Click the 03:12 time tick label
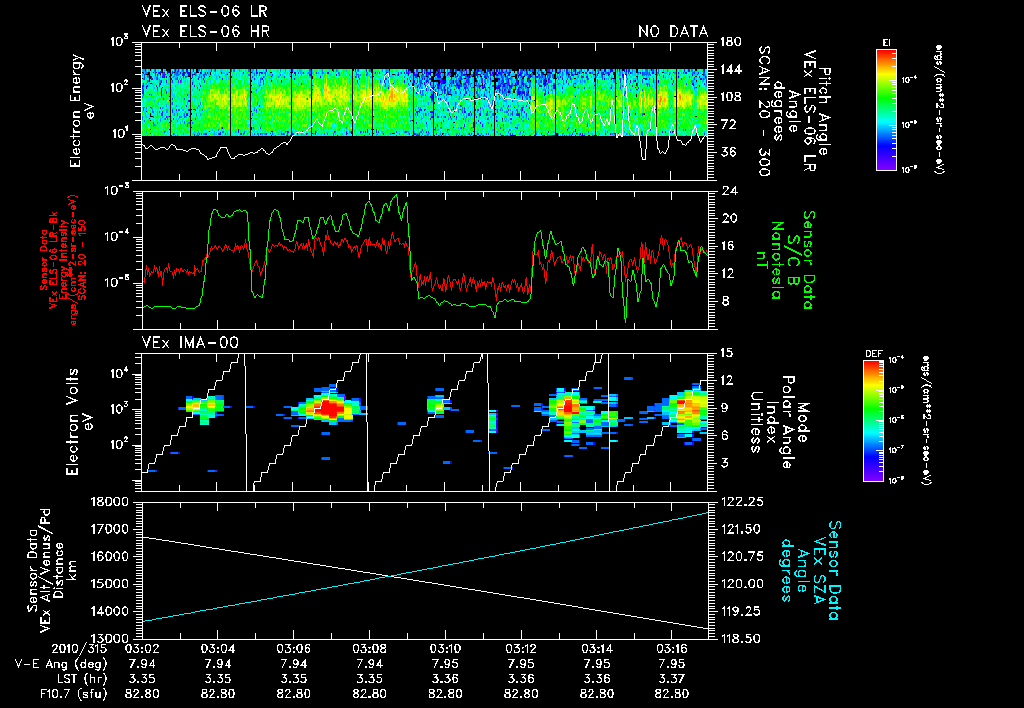The image size is (1024, 708). (521, 649)
